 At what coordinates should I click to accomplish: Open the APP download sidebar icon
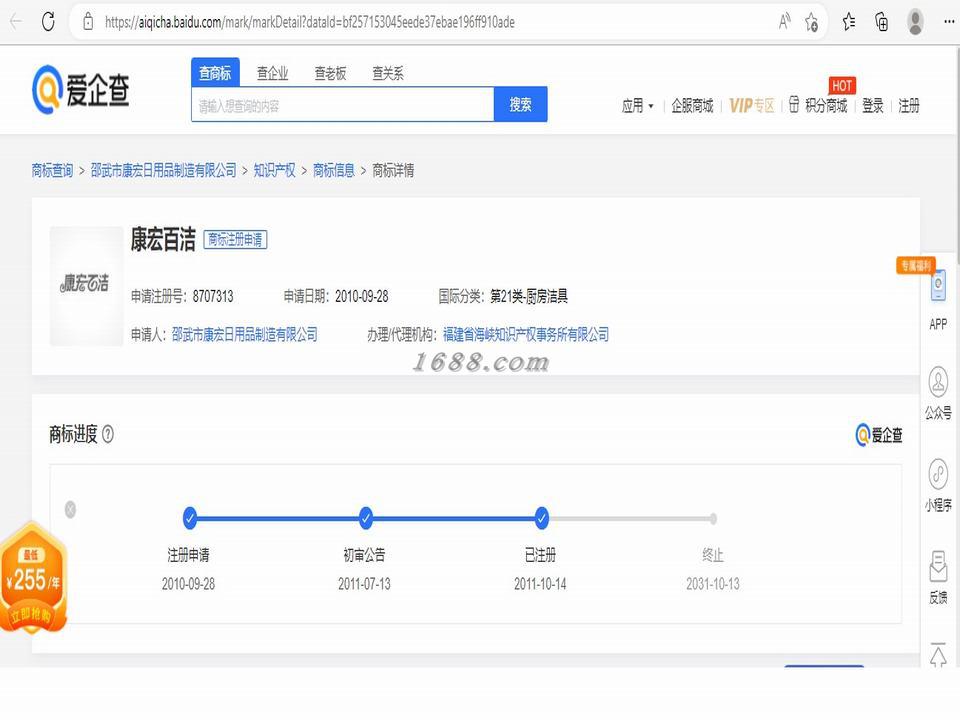point(938,286)
